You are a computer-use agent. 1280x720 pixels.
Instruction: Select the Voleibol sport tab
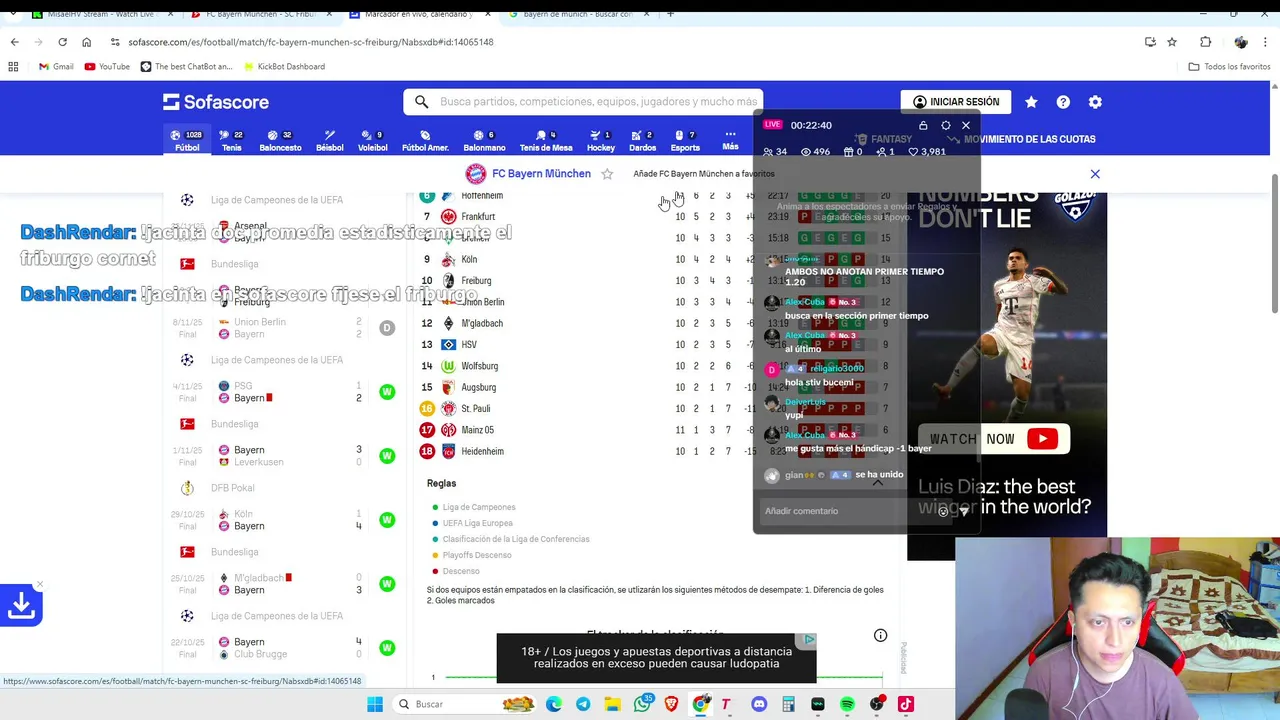pos(372,141)
